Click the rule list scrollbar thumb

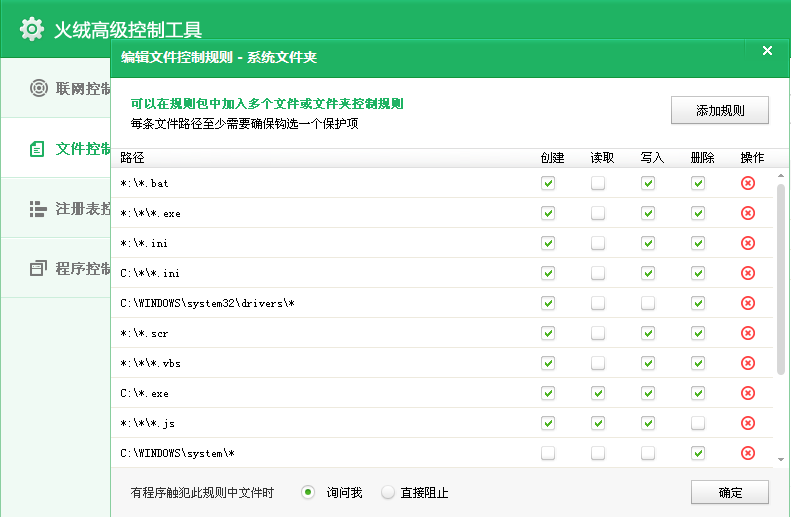pos(780,279)
